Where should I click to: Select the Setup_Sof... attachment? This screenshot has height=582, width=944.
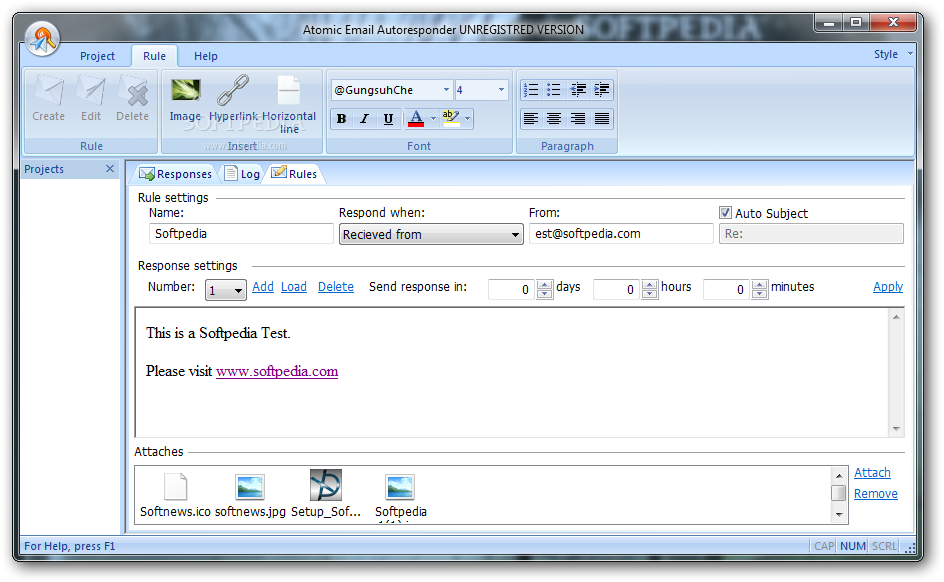[326, 494]
